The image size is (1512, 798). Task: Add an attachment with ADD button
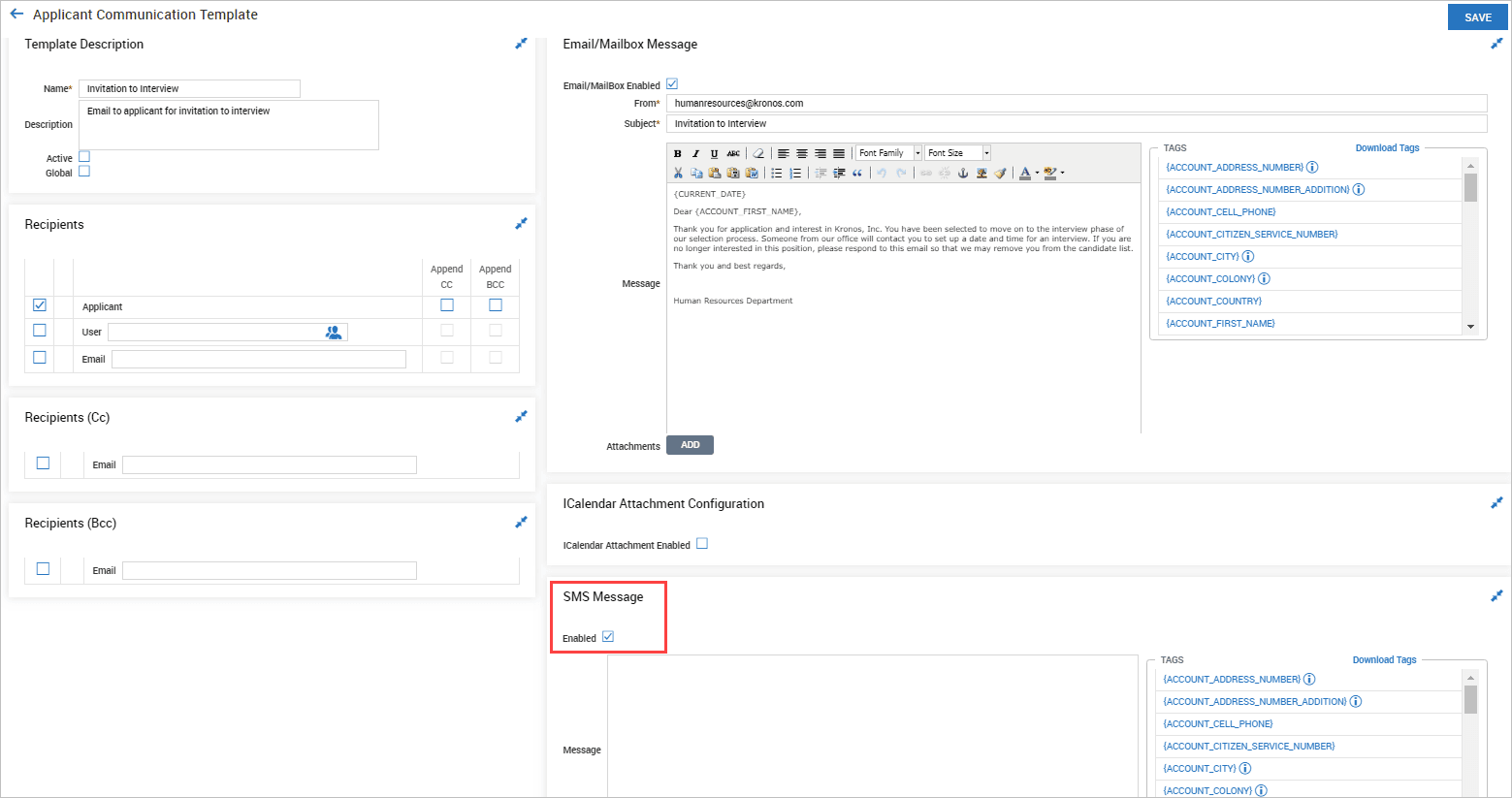coord(690,445)
